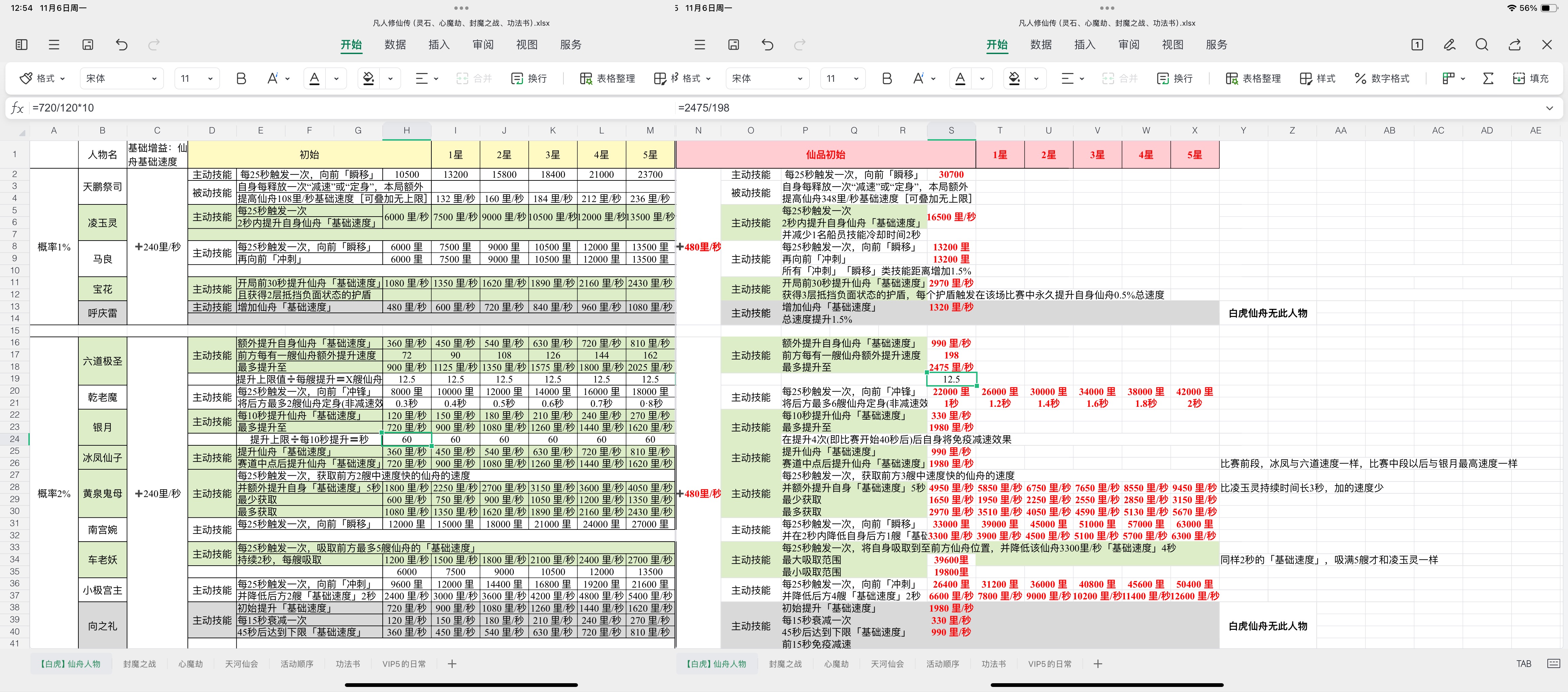Save the file in left window
The height and width of the screenshot is (692, 1568).
[87, 44]
